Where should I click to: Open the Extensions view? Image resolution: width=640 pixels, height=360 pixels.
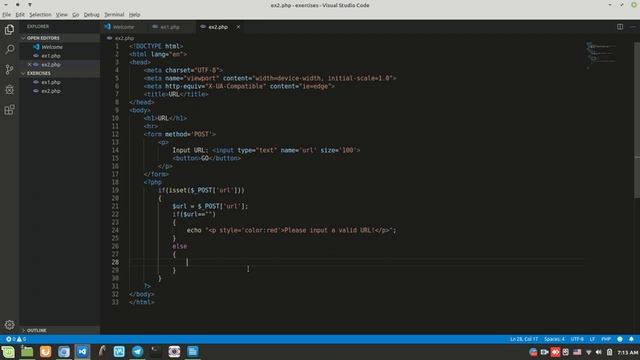[x=9, y=109]
